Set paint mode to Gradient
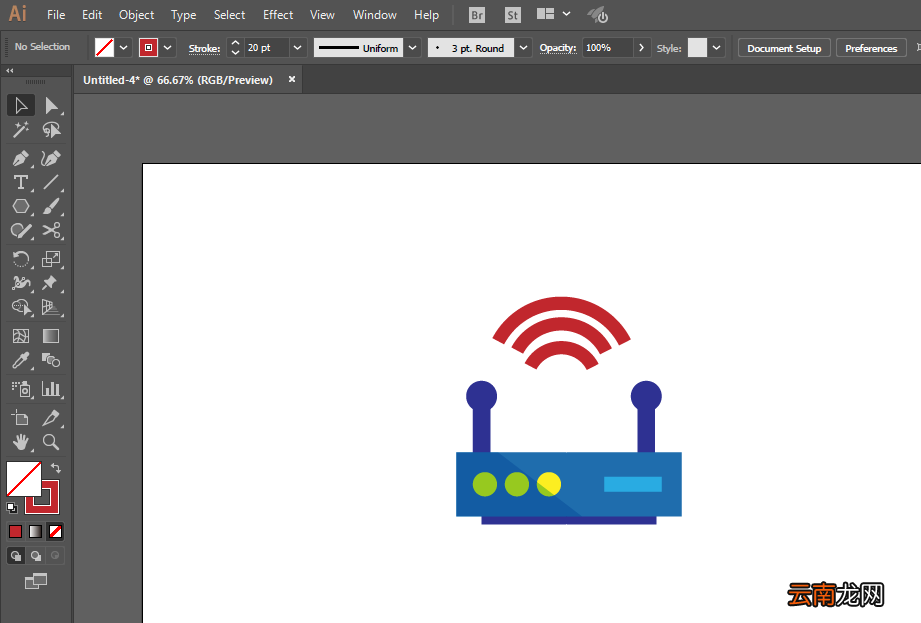921x623 pixels. (35, 531)
